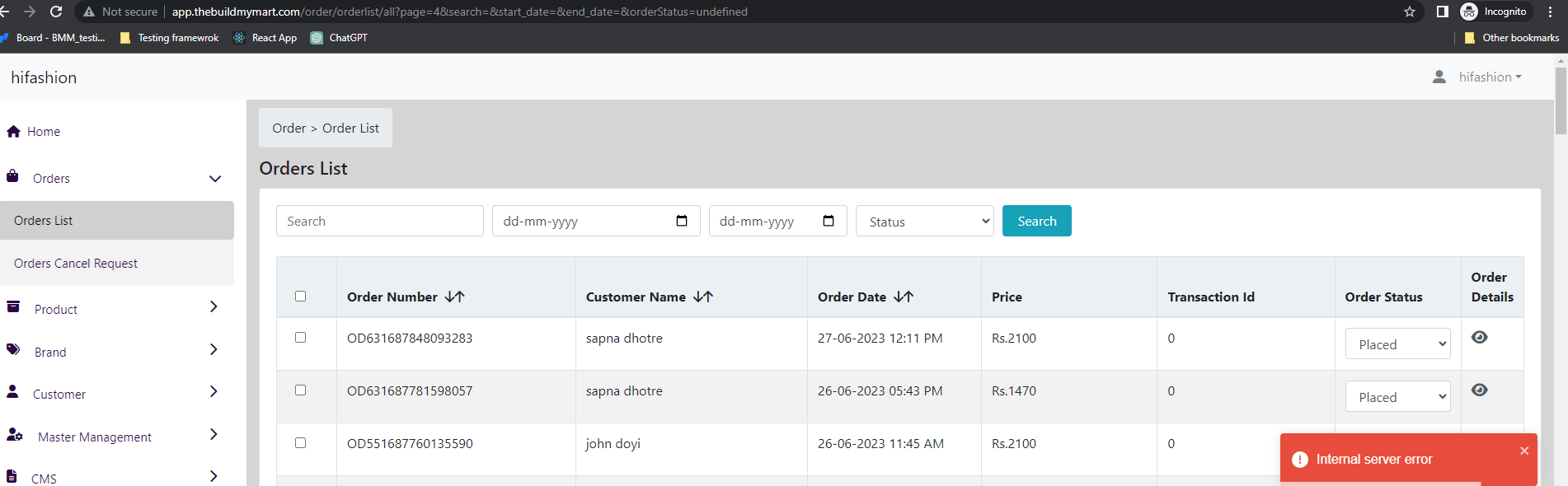Screen dimensions: 1568x486
Task: Click the CMS document icon
Action: tap(12, 476)
